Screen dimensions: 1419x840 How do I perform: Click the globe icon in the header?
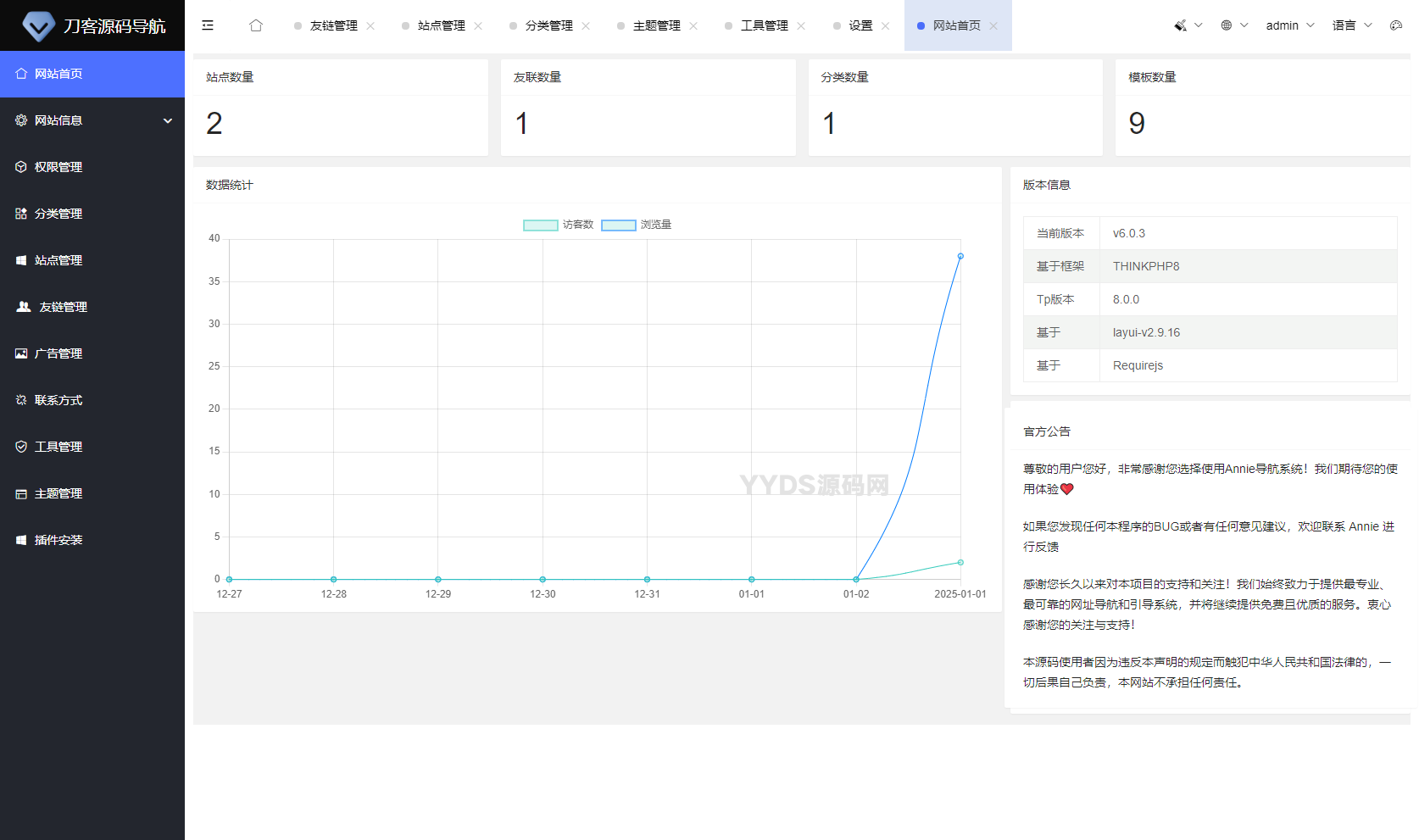1227,25
